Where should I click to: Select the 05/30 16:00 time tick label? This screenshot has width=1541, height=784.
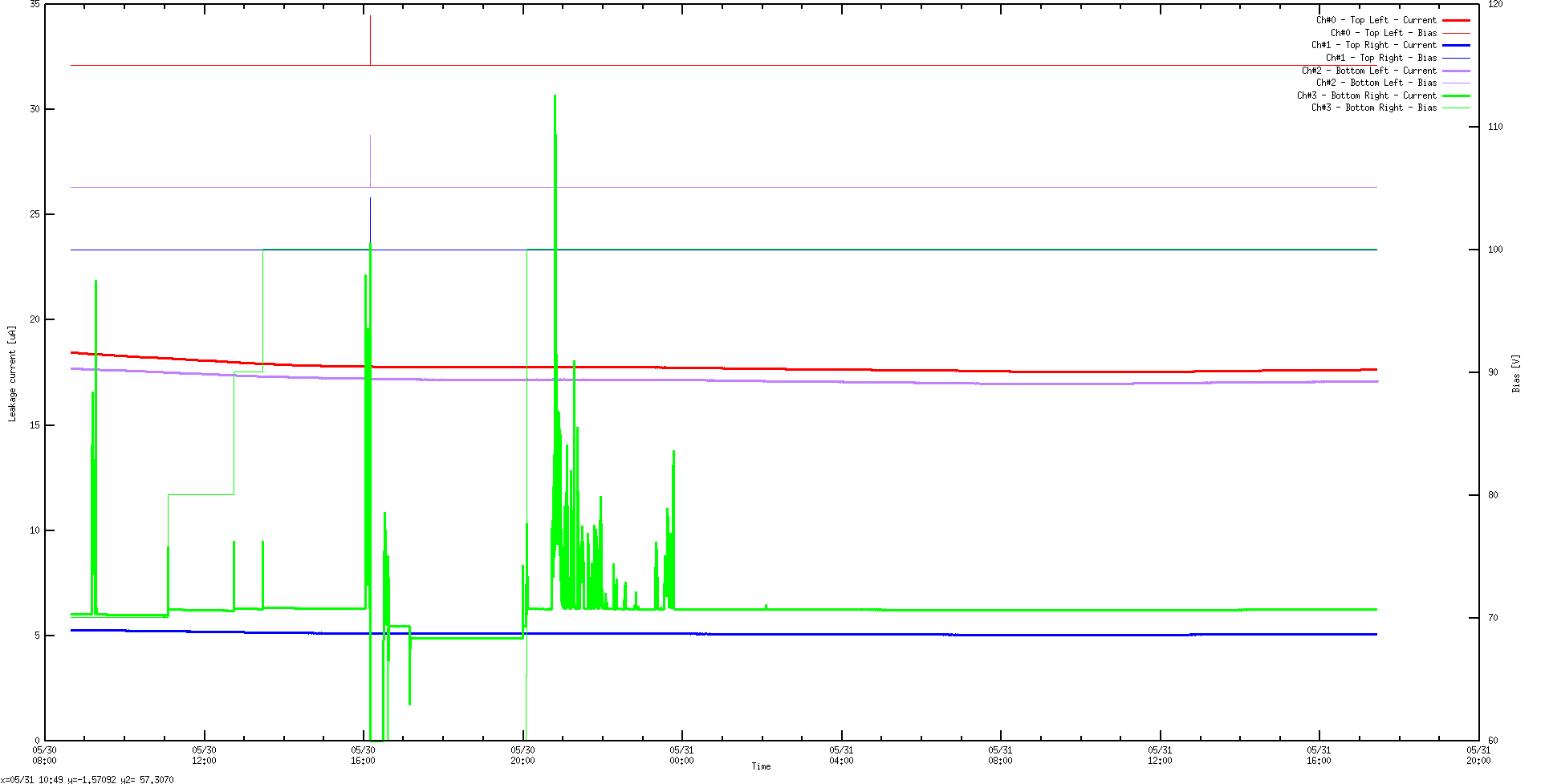tap(363, 755)
